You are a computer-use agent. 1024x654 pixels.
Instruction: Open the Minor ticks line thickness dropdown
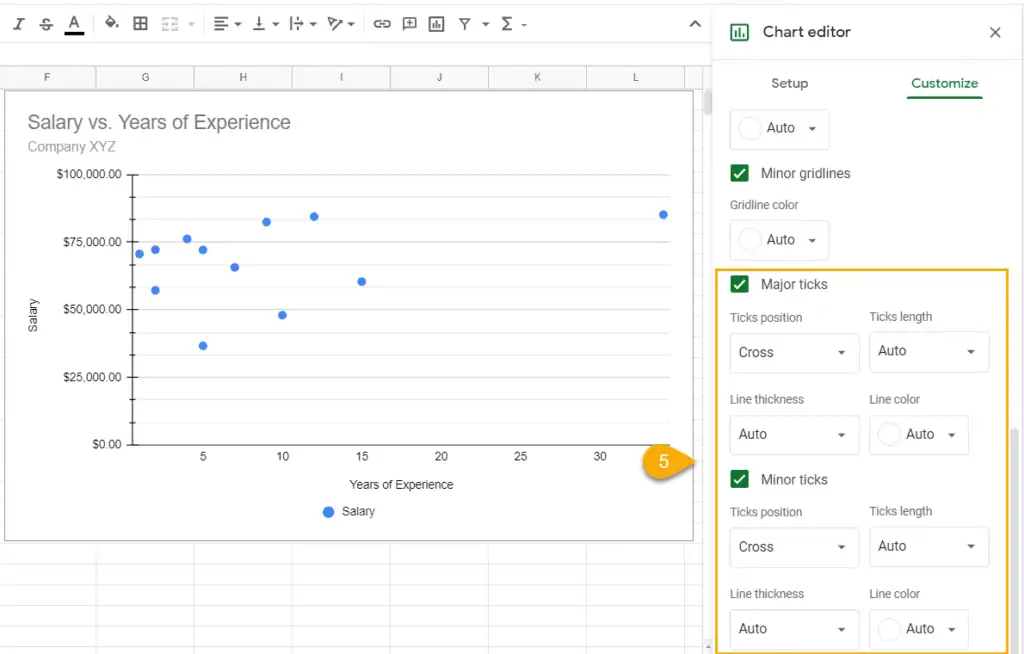click(x=794, y=629)
